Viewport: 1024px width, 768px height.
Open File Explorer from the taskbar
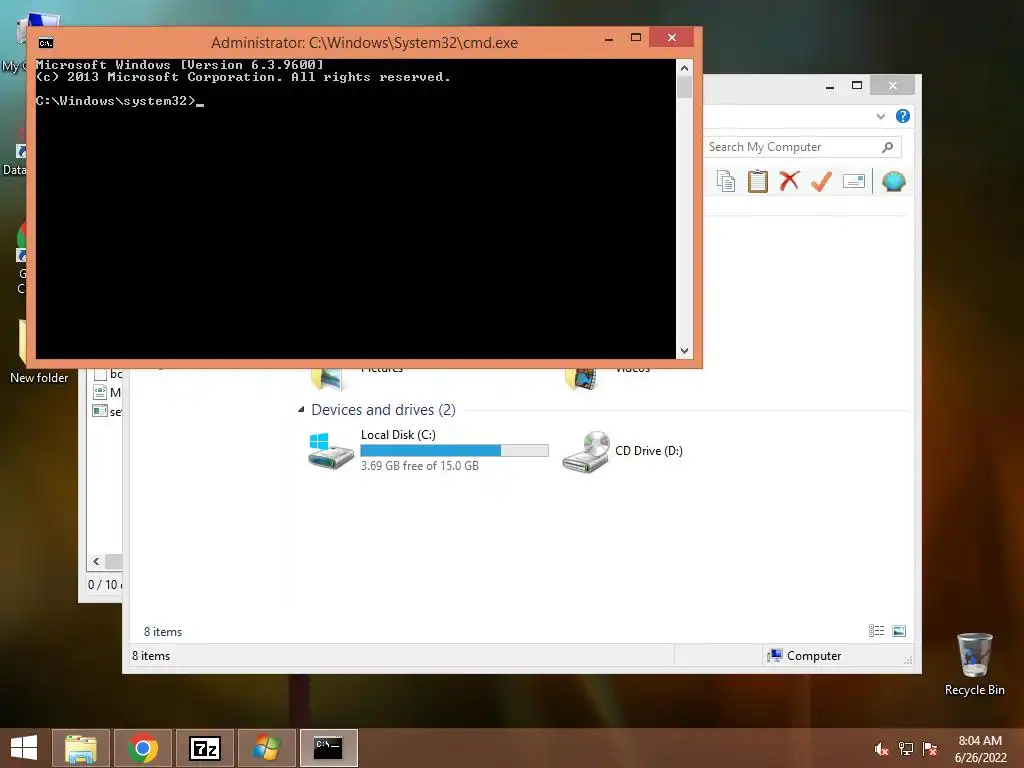[81, 748]
